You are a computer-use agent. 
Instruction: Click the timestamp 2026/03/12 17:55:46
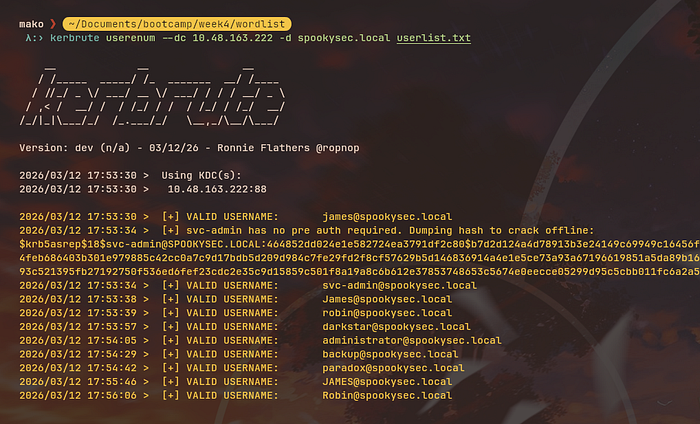pyautogui.click(x=78, y=382)
